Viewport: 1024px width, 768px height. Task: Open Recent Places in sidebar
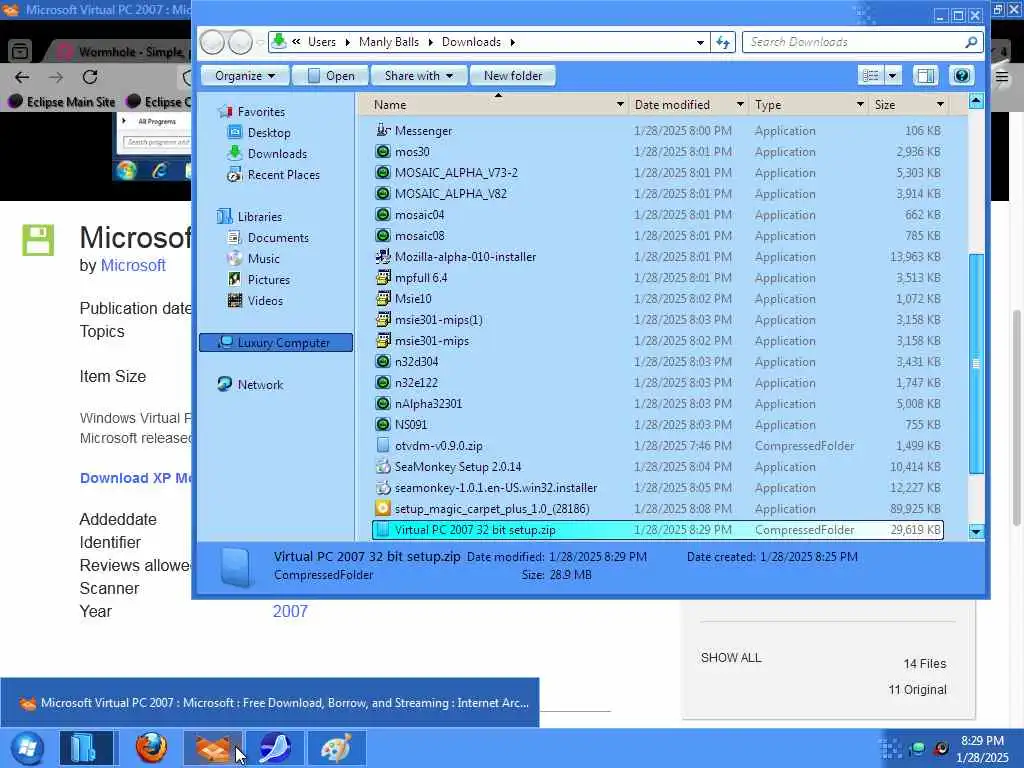click(x=283, y=174)
